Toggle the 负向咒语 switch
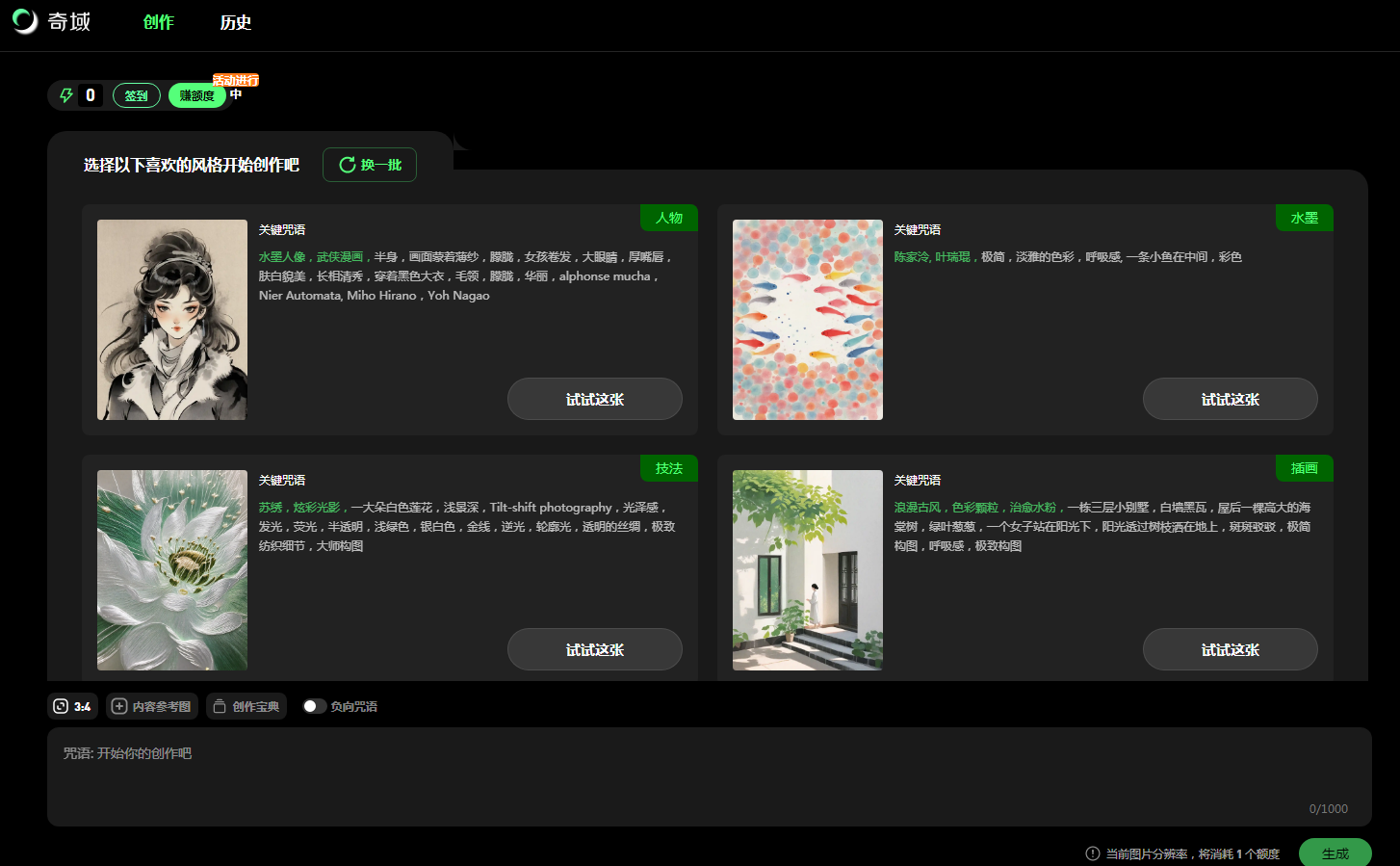Image resolution: width=1400 pixels, height=866 pixels. point(314,706)
